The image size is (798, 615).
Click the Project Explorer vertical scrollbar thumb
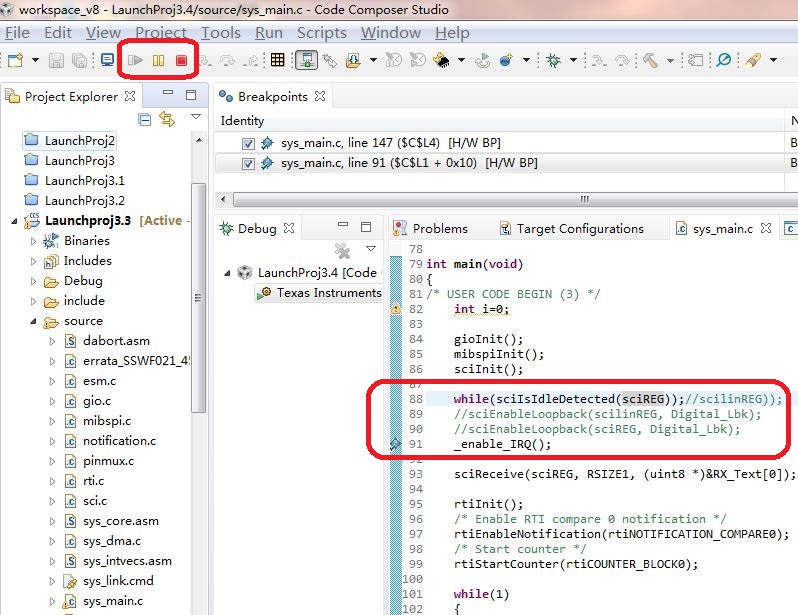coord(198,297)
